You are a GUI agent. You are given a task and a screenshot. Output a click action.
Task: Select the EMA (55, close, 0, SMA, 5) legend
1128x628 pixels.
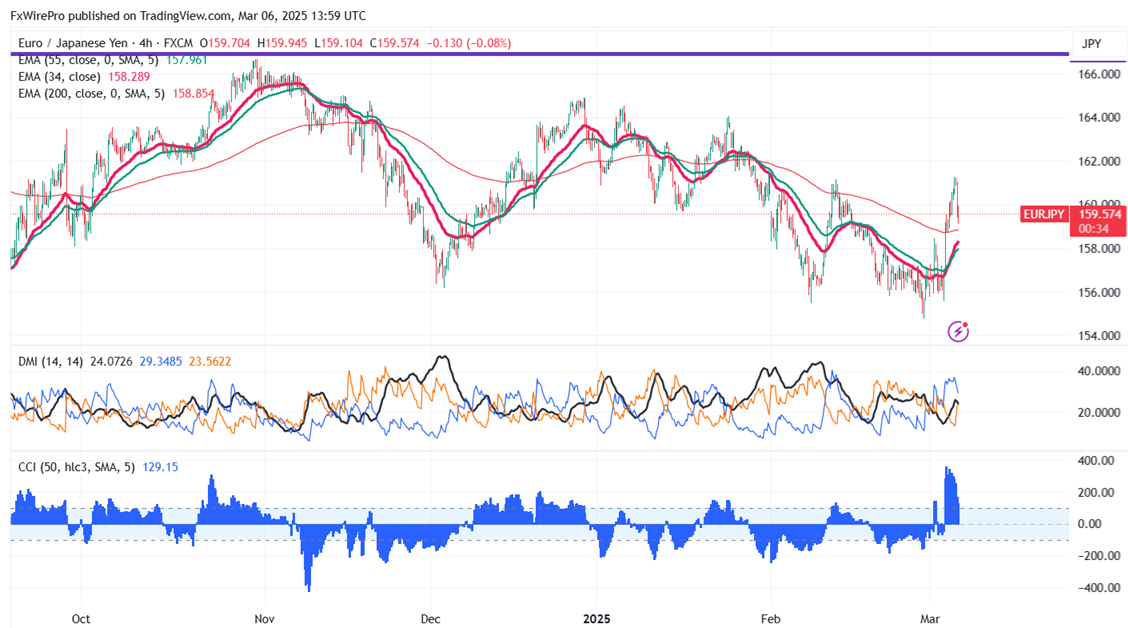[88, 60]
